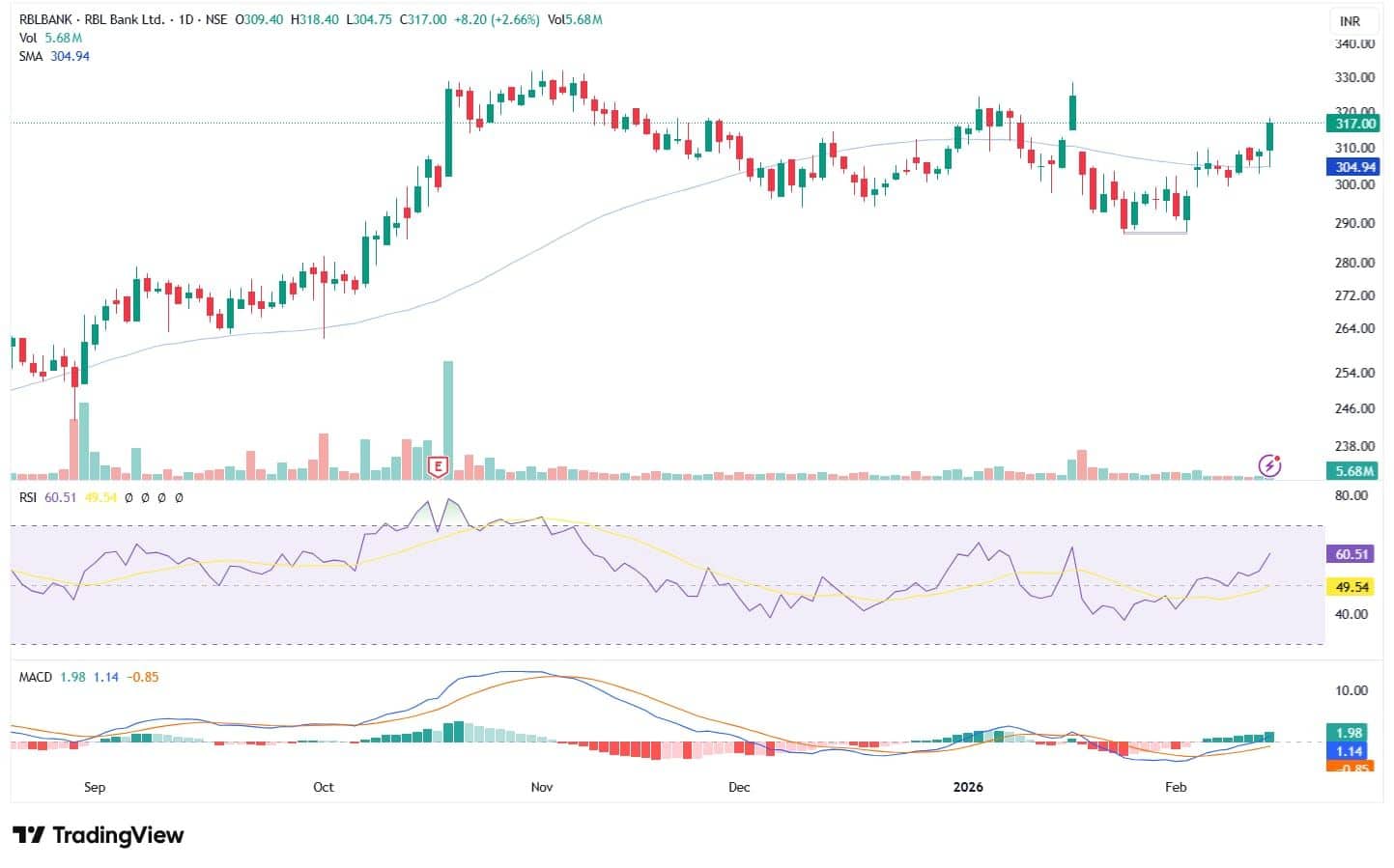Click the blue 304.94 SMA price label

tap(1354, 167)
